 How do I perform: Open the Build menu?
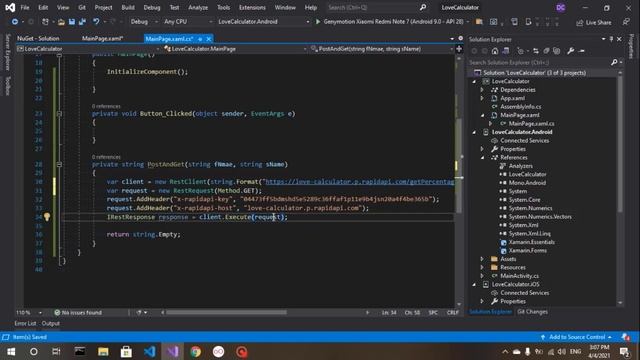coord(128,7)
